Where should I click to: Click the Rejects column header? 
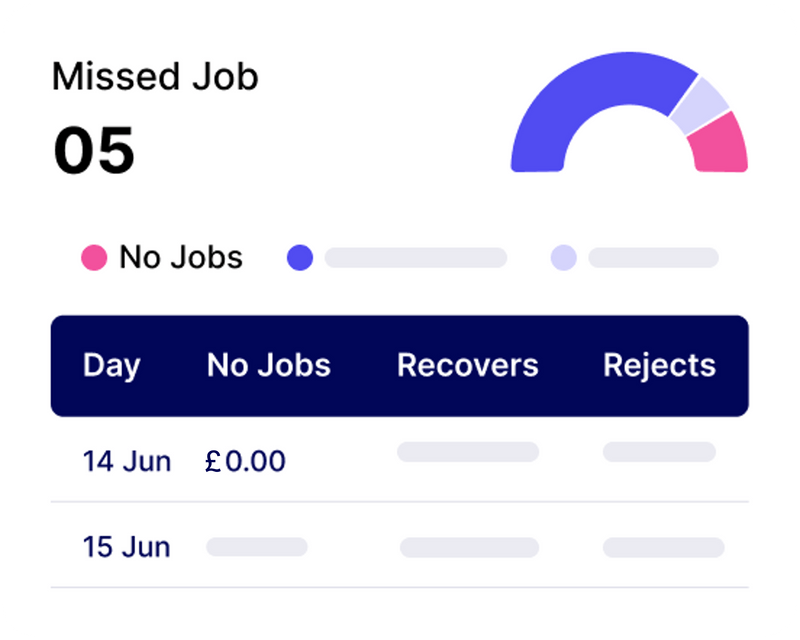coord(660,365)
